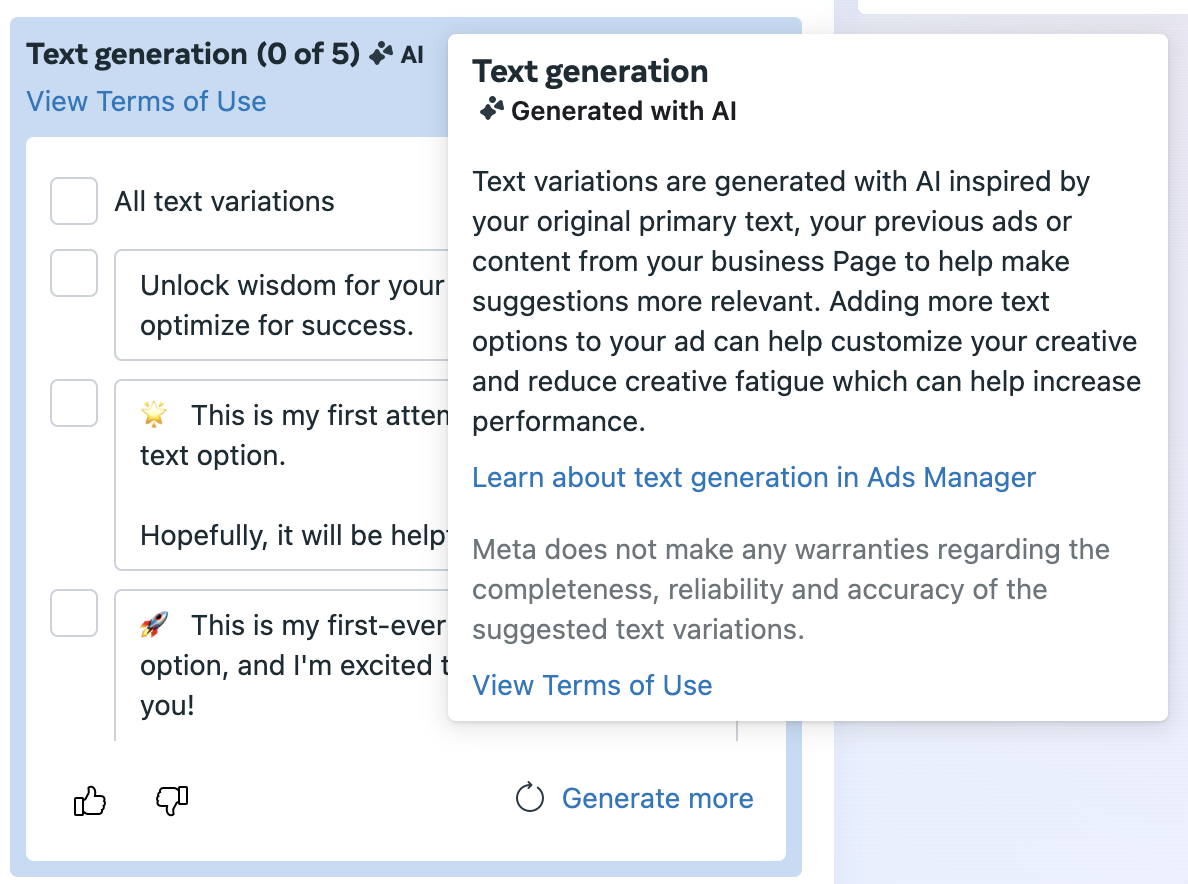This screenshot has height=884, width=1188.
Task: Click sparkle icon beside Generated with AI
Action: pos(492,110)
